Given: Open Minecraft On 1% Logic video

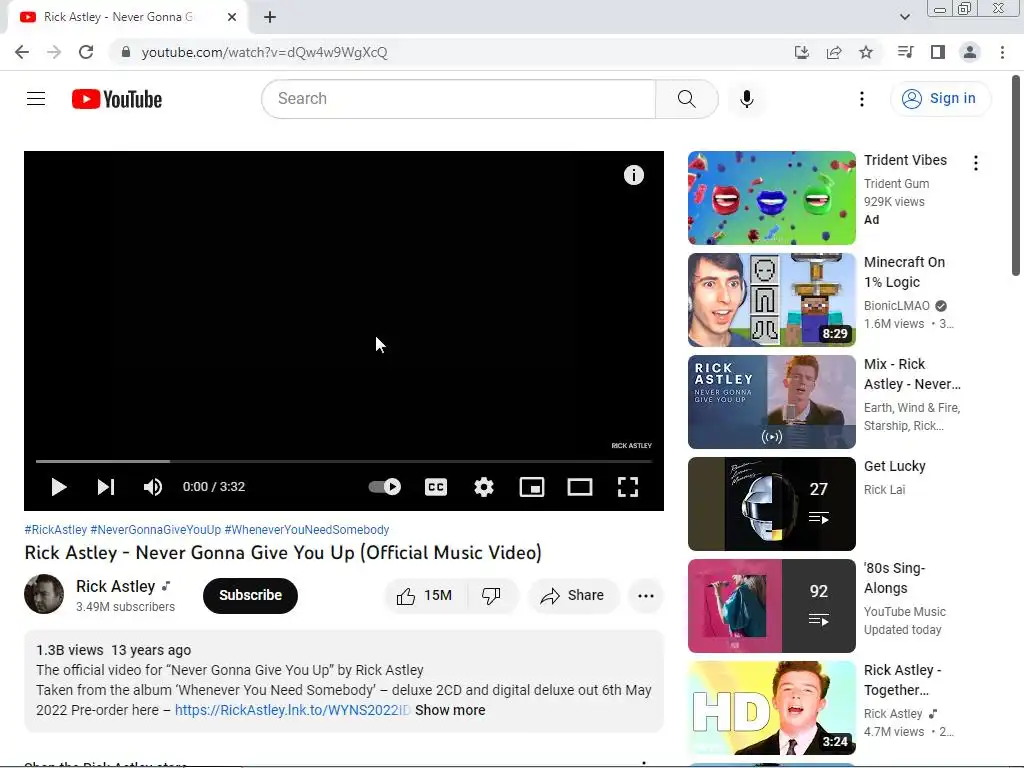Looking at the screenshot, I should tap(771, 300).
